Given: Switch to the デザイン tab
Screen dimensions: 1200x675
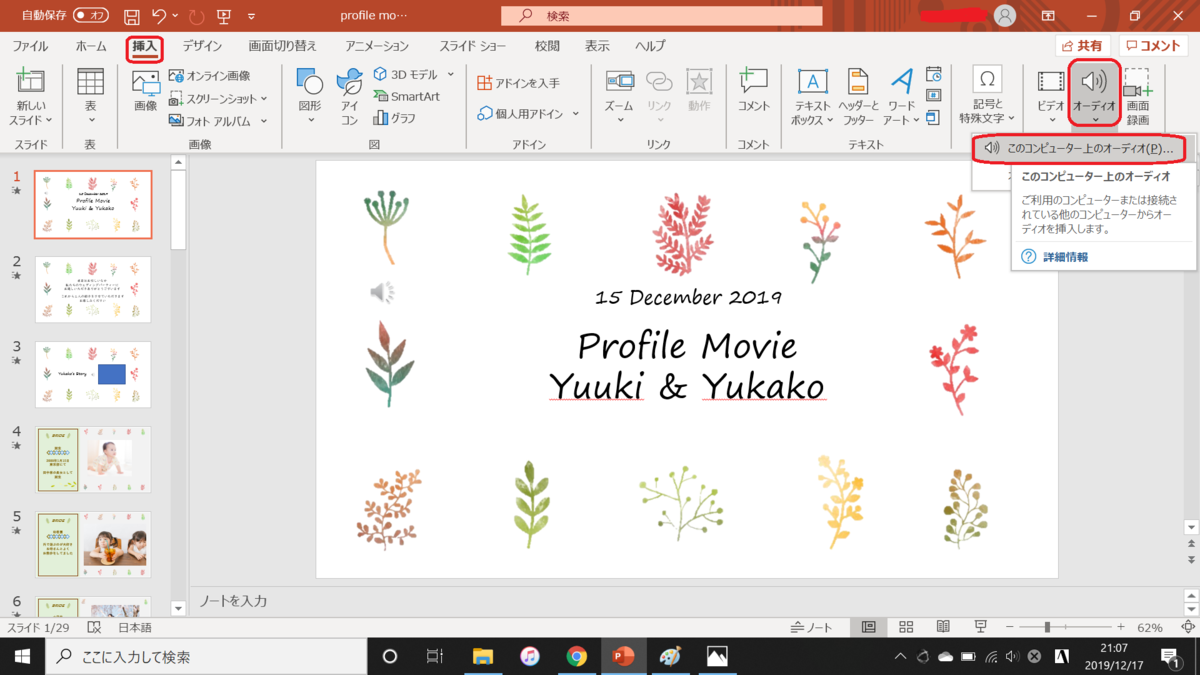Looking at the screenshot, I should point(202,46).
